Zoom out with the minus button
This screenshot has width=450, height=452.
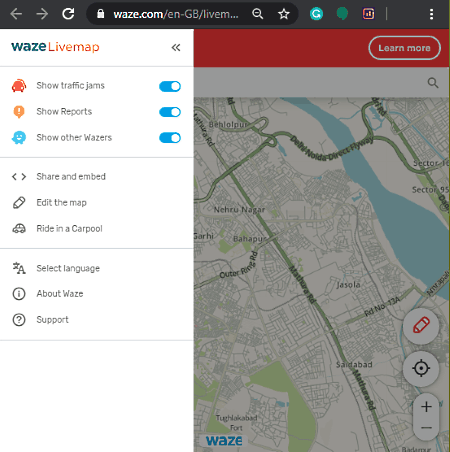(x=426, y=428)
